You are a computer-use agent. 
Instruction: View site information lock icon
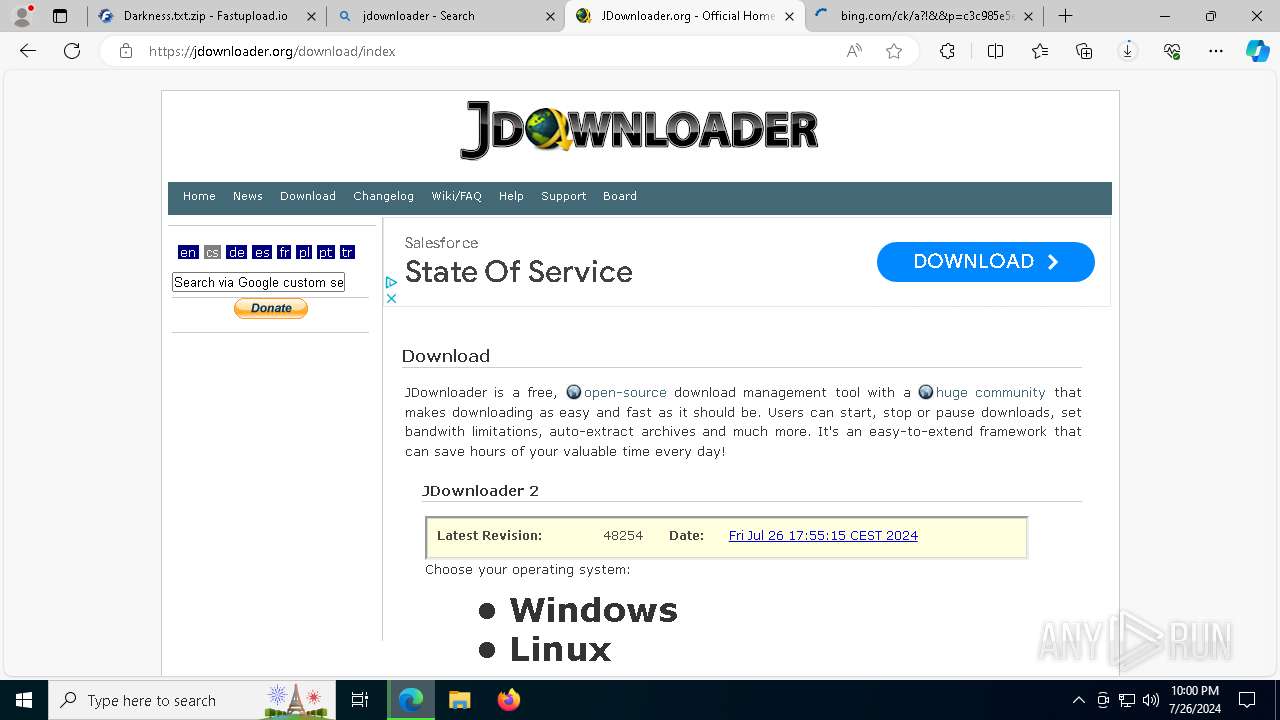(126, 51)
